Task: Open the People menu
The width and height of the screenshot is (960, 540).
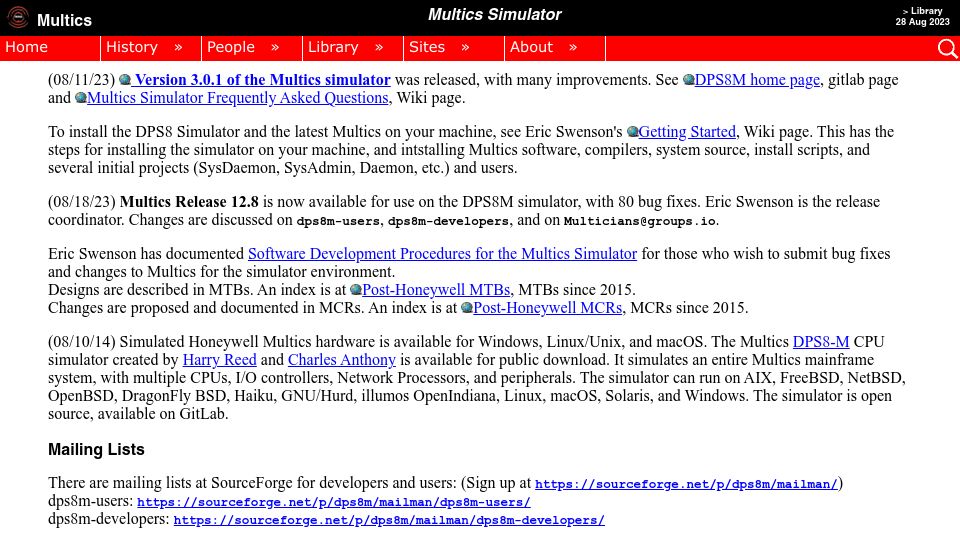Action: coord(252,48)
